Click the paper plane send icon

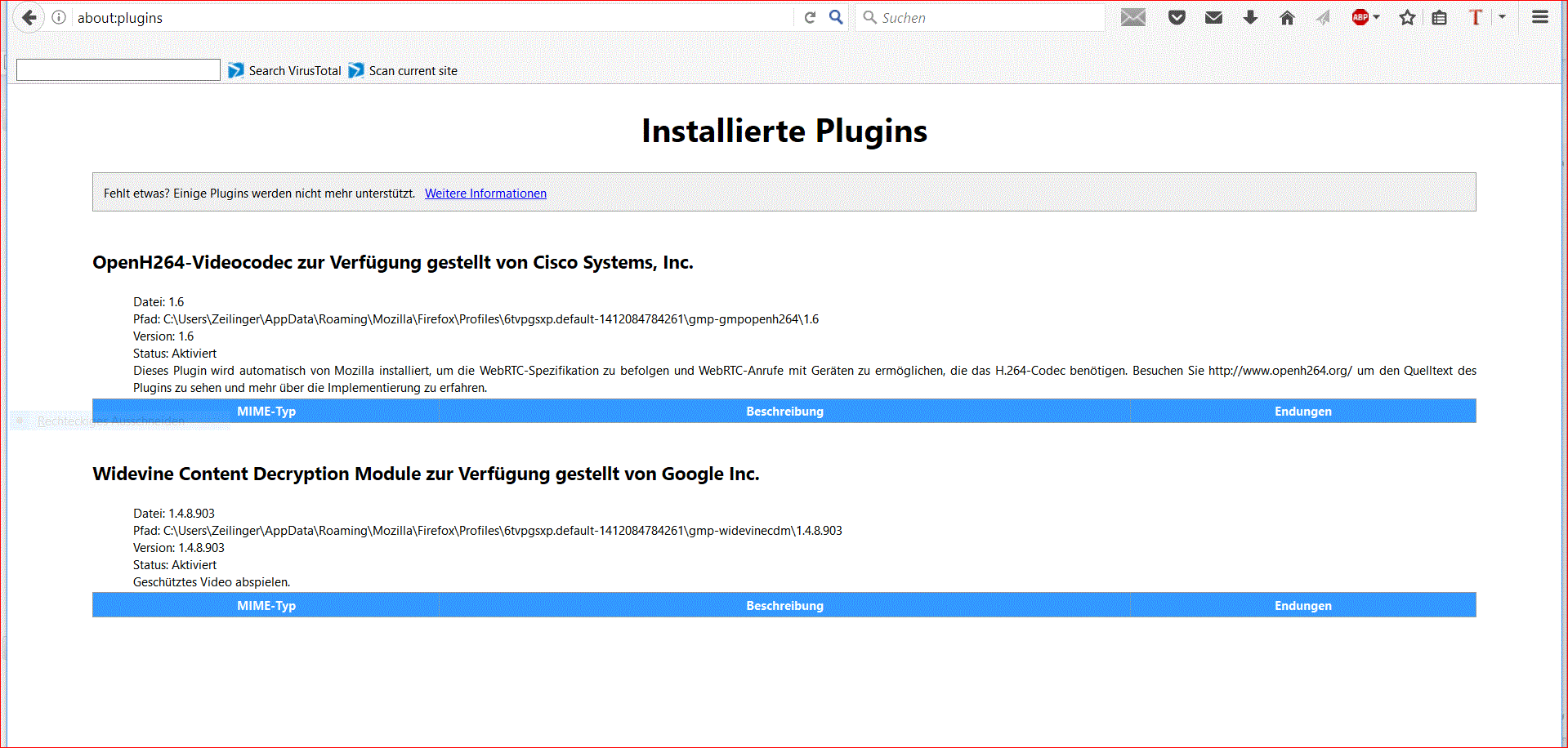coord(1324,17)
